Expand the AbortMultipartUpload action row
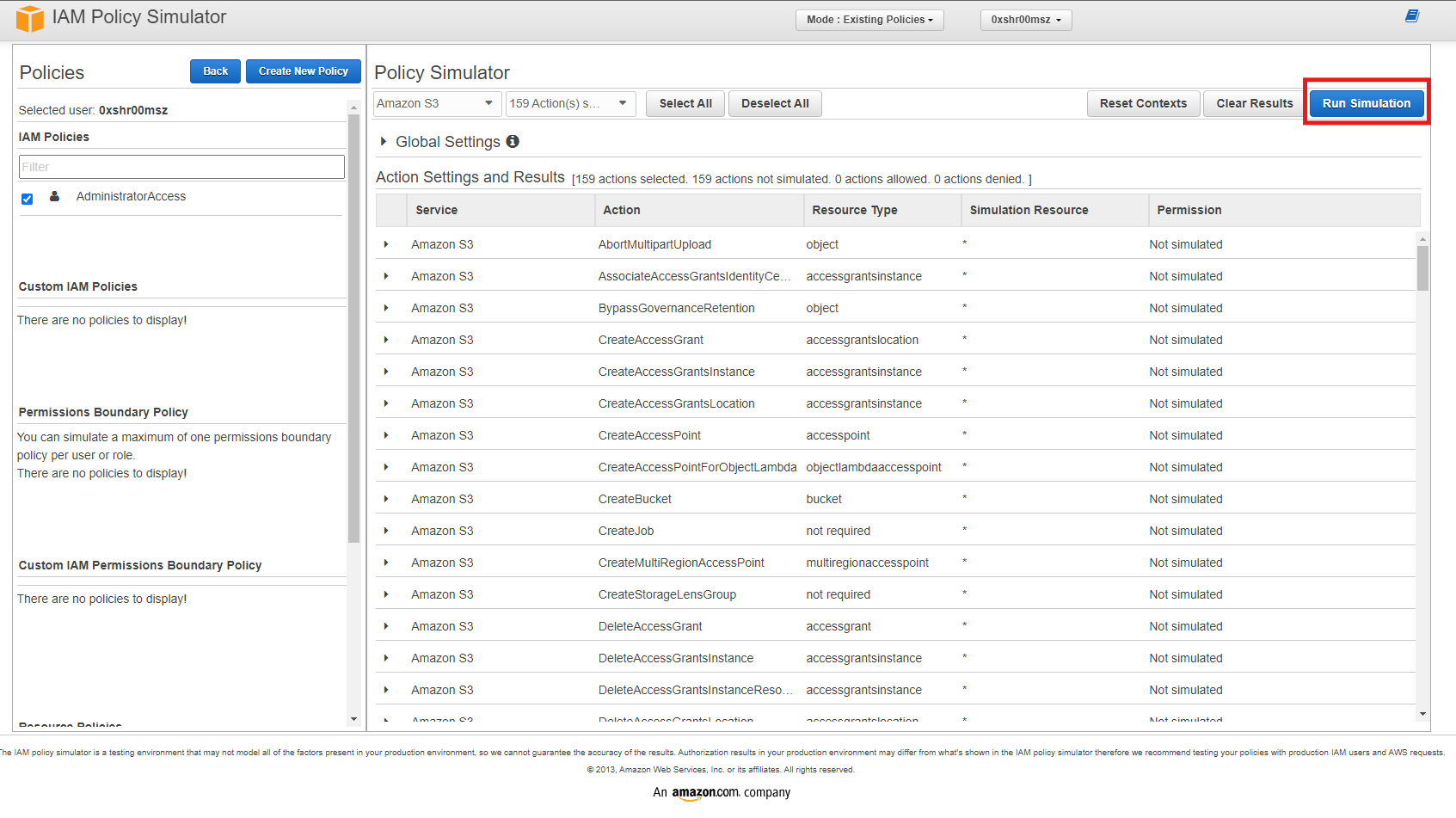Viewport: 1456px width, 818px height. point(386,244)
